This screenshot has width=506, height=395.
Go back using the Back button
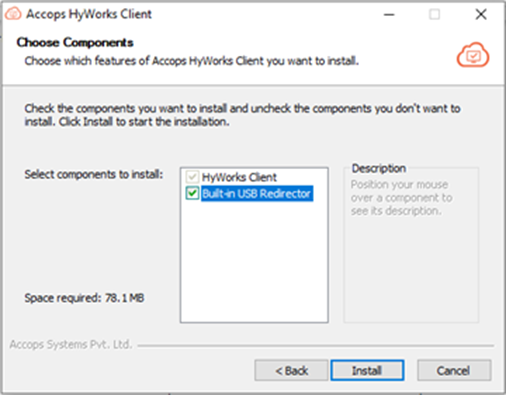tap(291, 370)
